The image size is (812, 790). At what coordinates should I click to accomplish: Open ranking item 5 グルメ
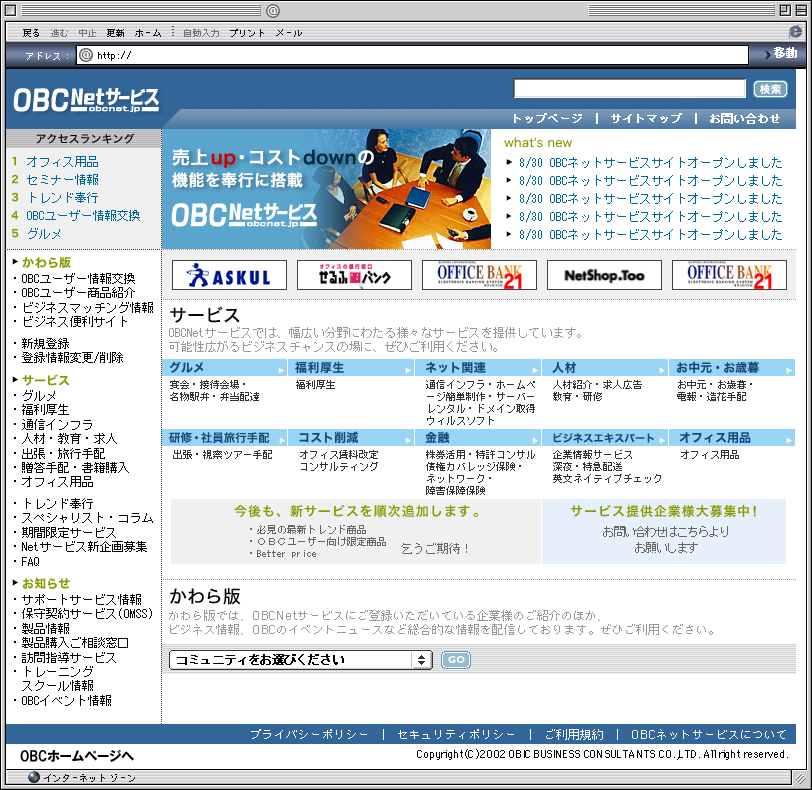44,233
